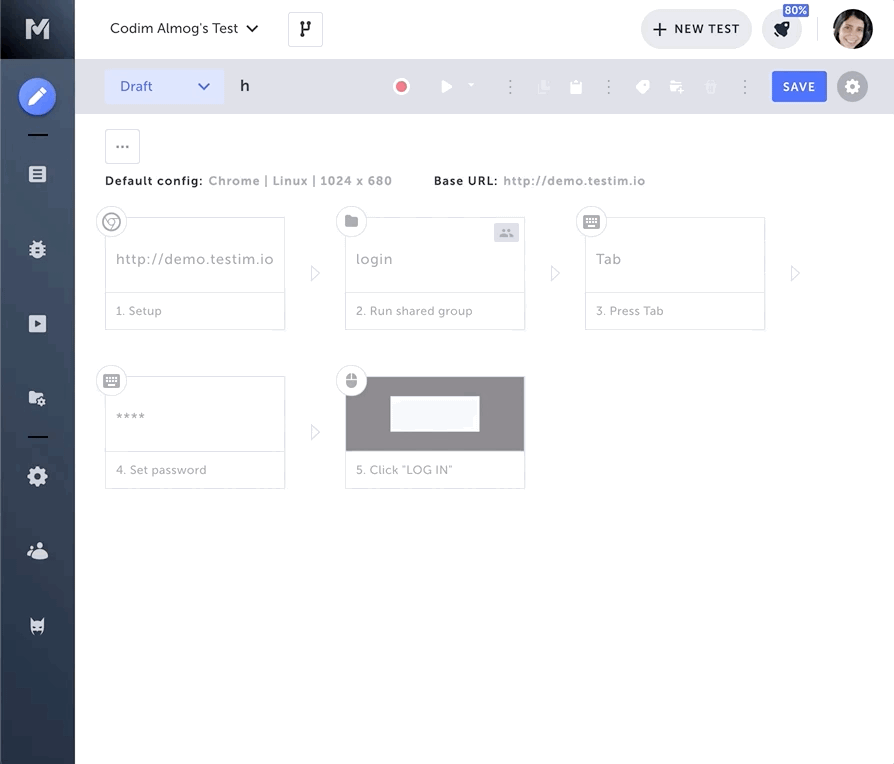Open the user avatar menu
This screenshot has width=894, height=764.
pyautogui.click(x=852, y=29)
